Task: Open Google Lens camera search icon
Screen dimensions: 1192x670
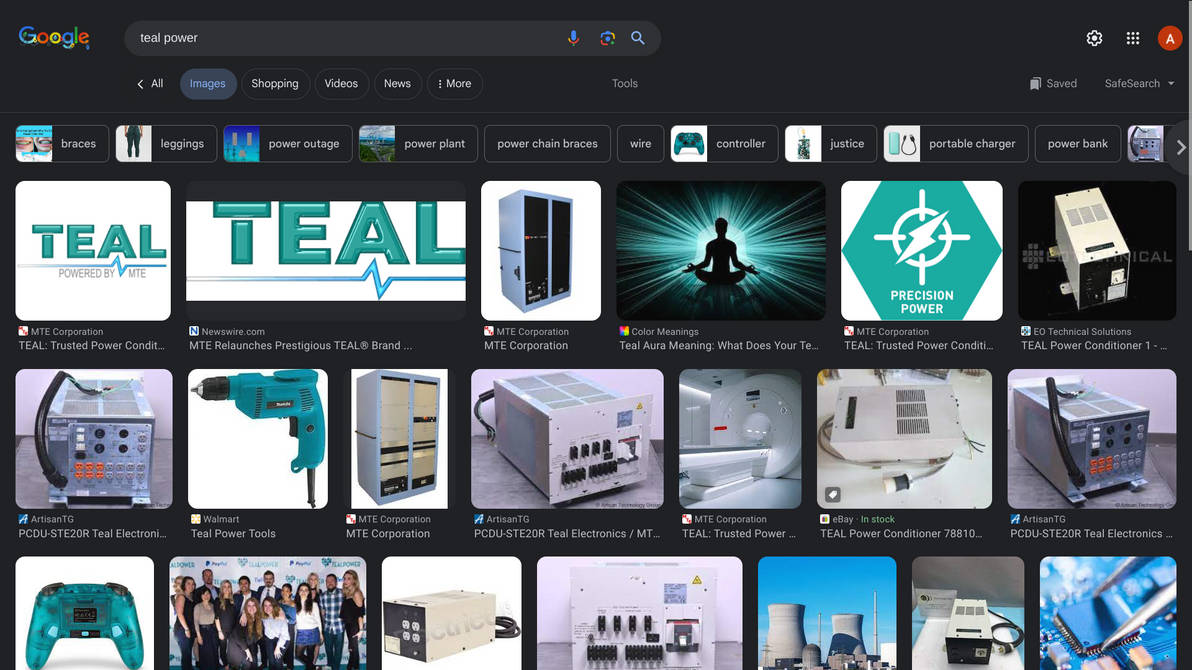Action: click(607, 38)
